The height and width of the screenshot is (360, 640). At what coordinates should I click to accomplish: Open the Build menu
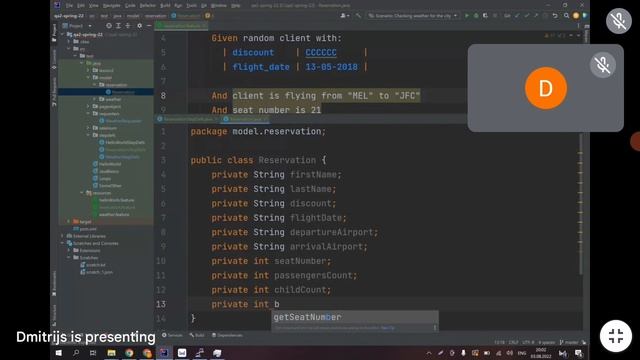[165, 5]
